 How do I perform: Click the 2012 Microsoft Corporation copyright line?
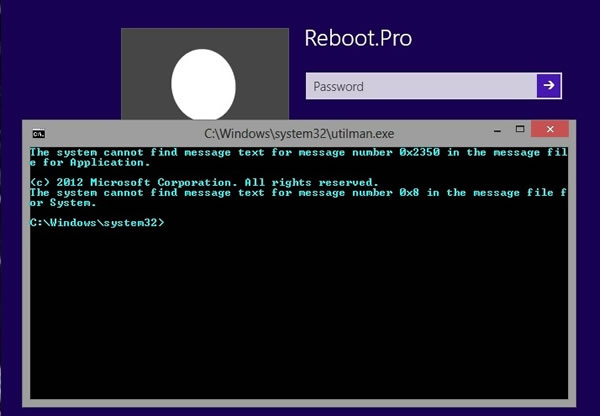pyautogui.click(x=204, y=182)
